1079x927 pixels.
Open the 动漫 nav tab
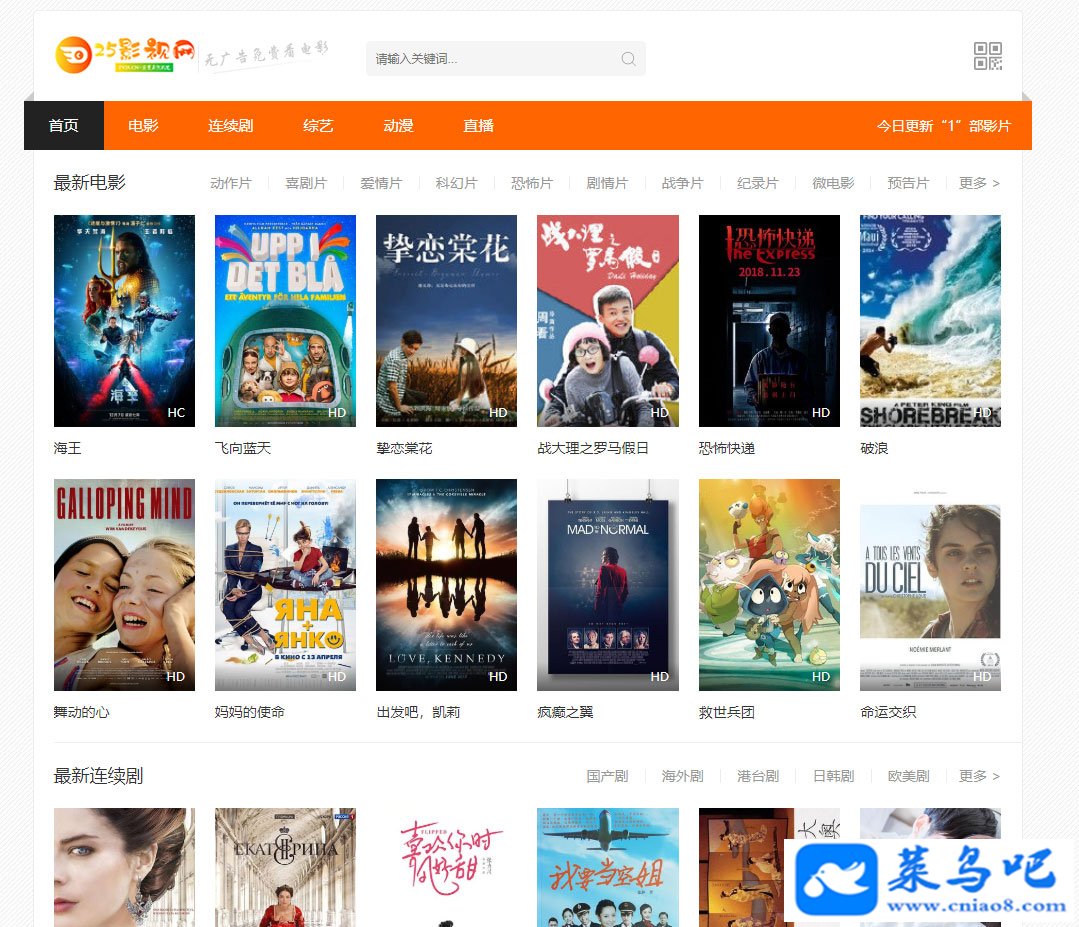398,125
